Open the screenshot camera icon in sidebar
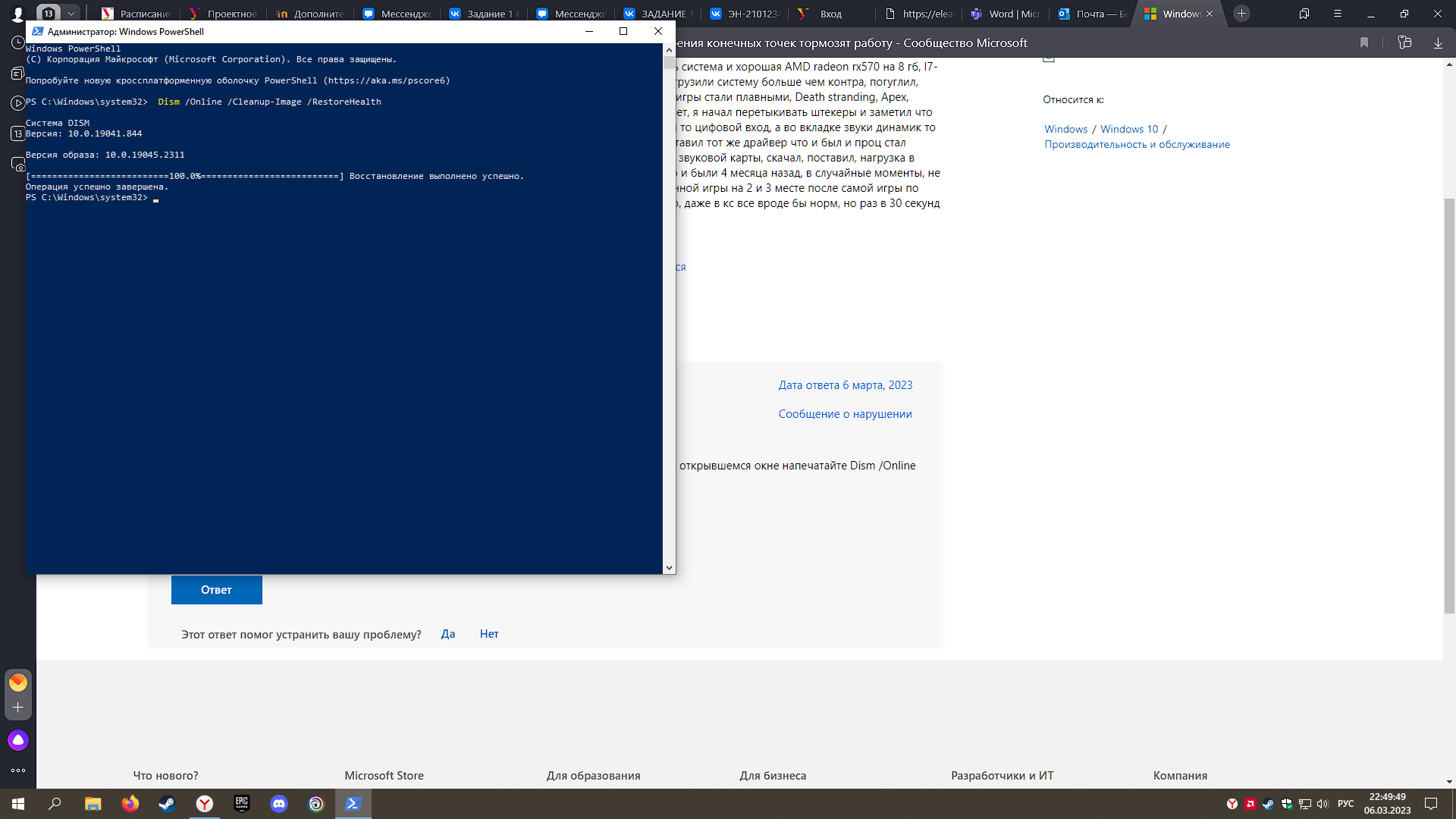 18,164
